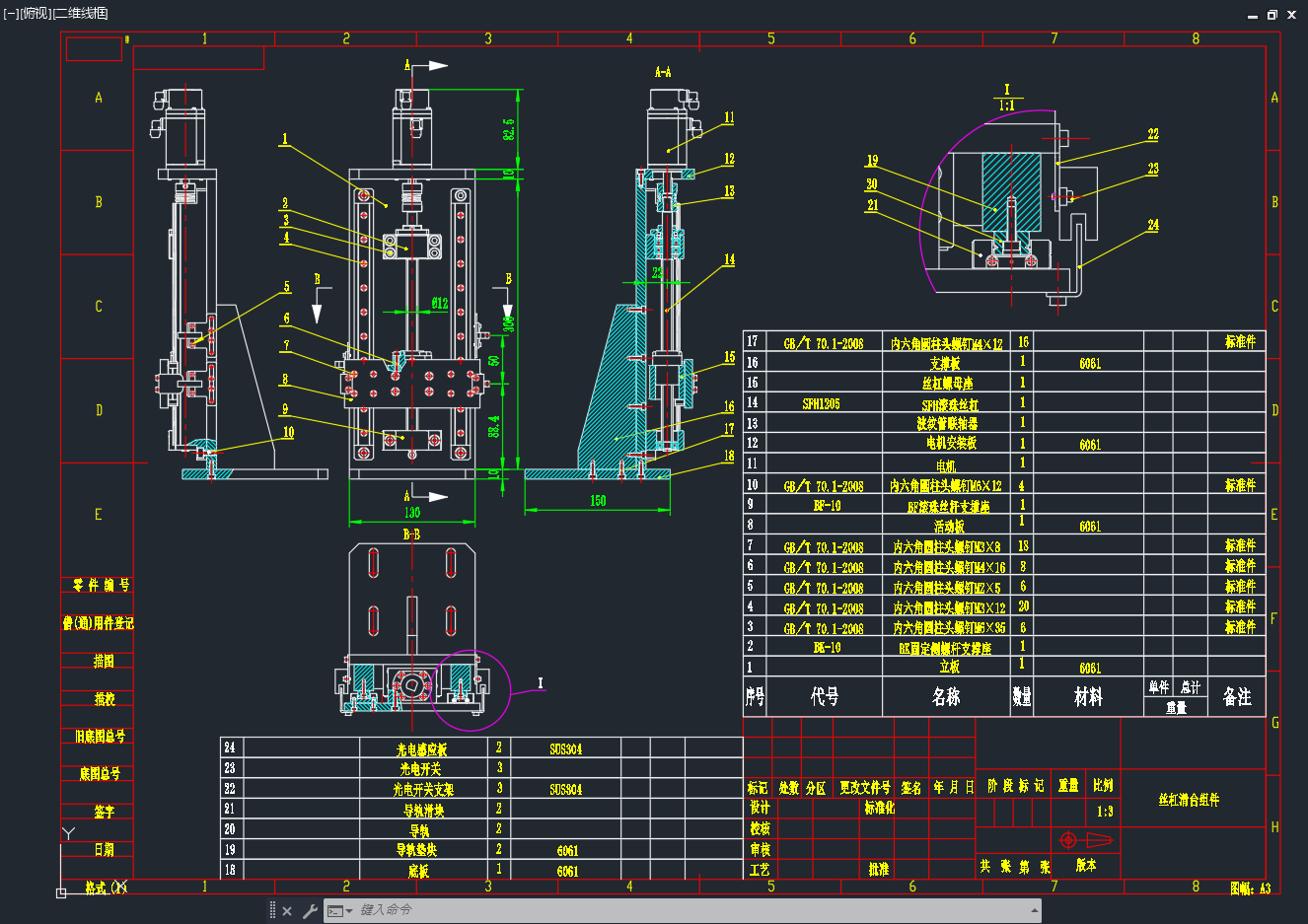This screenshot has height=924, width=1308.
Task: Select the header cell "代号"
Action: click(x=825, y=697)
